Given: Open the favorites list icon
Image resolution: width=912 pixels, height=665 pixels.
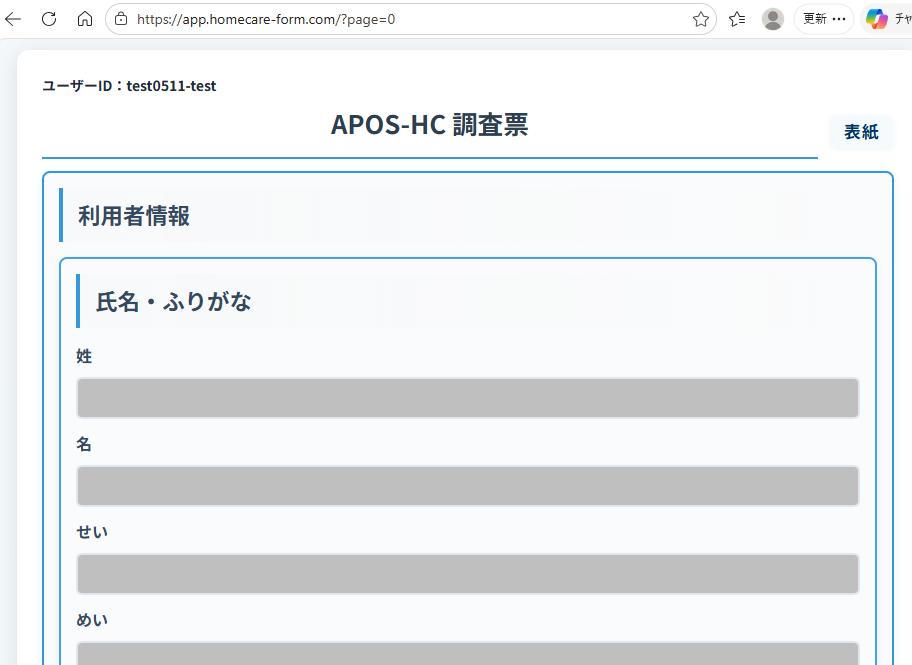Looking at the screenshot, I should (737, 19).
